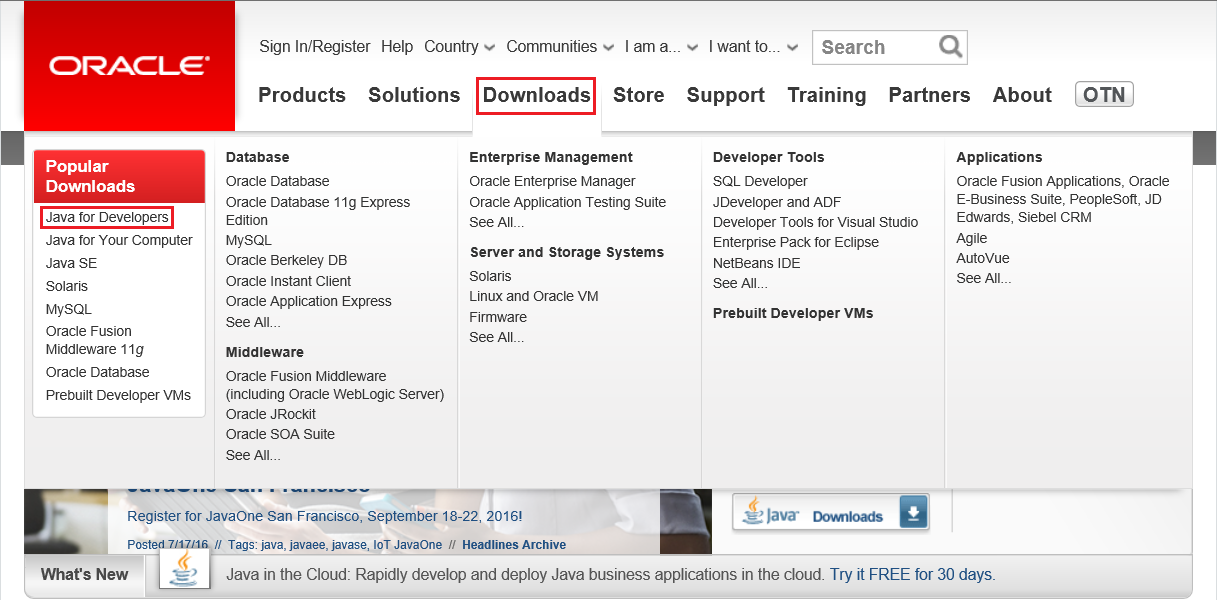Expand the Communities dropdown

click(x=560, y=46)
